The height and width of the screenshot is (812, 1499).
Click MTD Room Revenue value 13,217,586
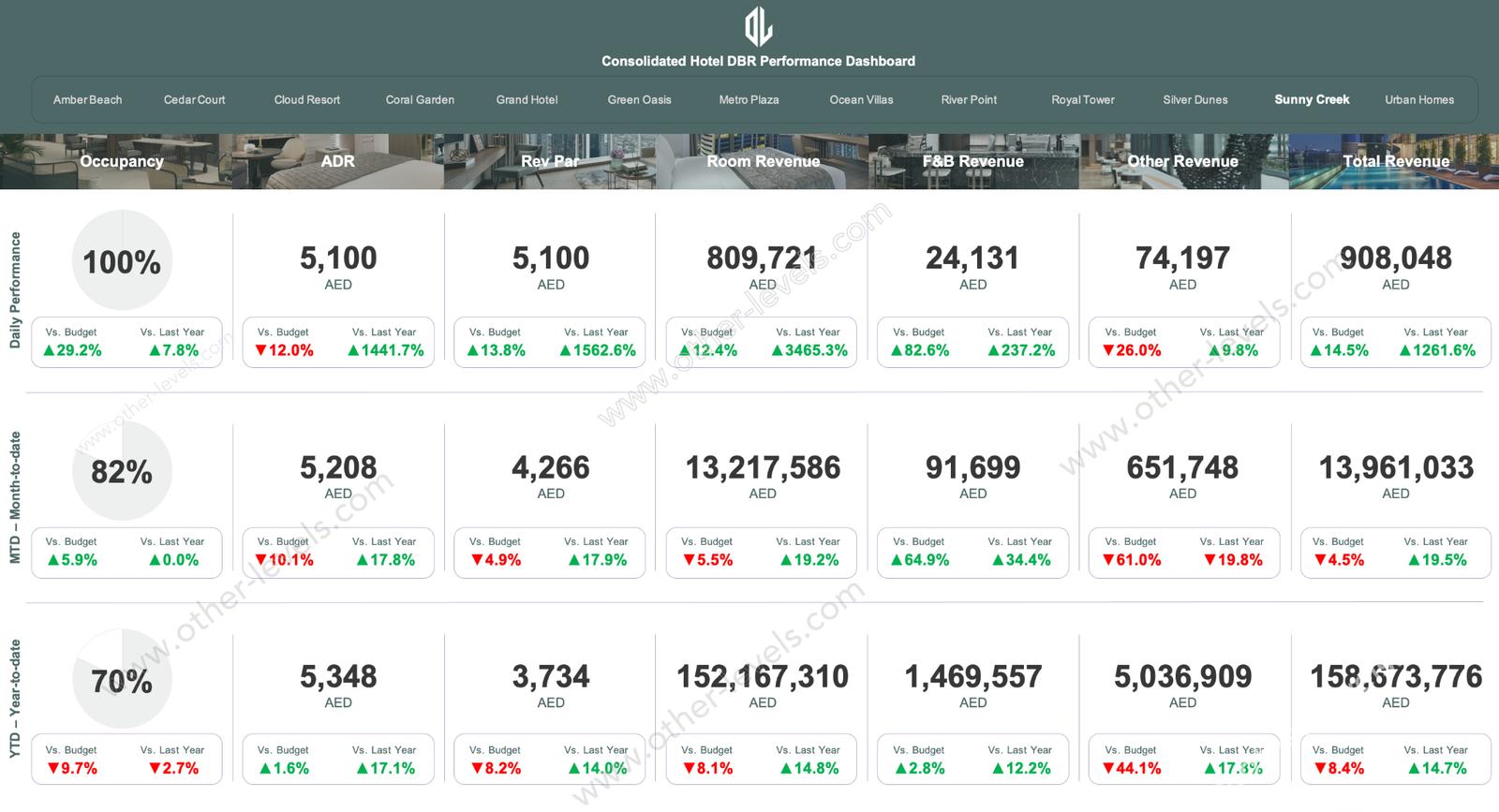(x=763, y=467)
